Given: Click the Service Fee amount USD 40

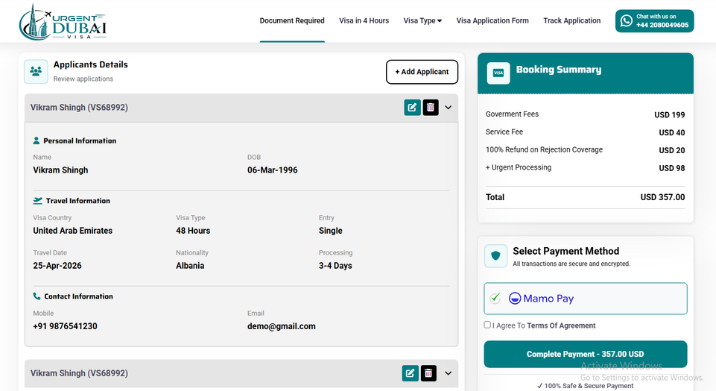Looking at the screenshot, I should coord(672,132).
